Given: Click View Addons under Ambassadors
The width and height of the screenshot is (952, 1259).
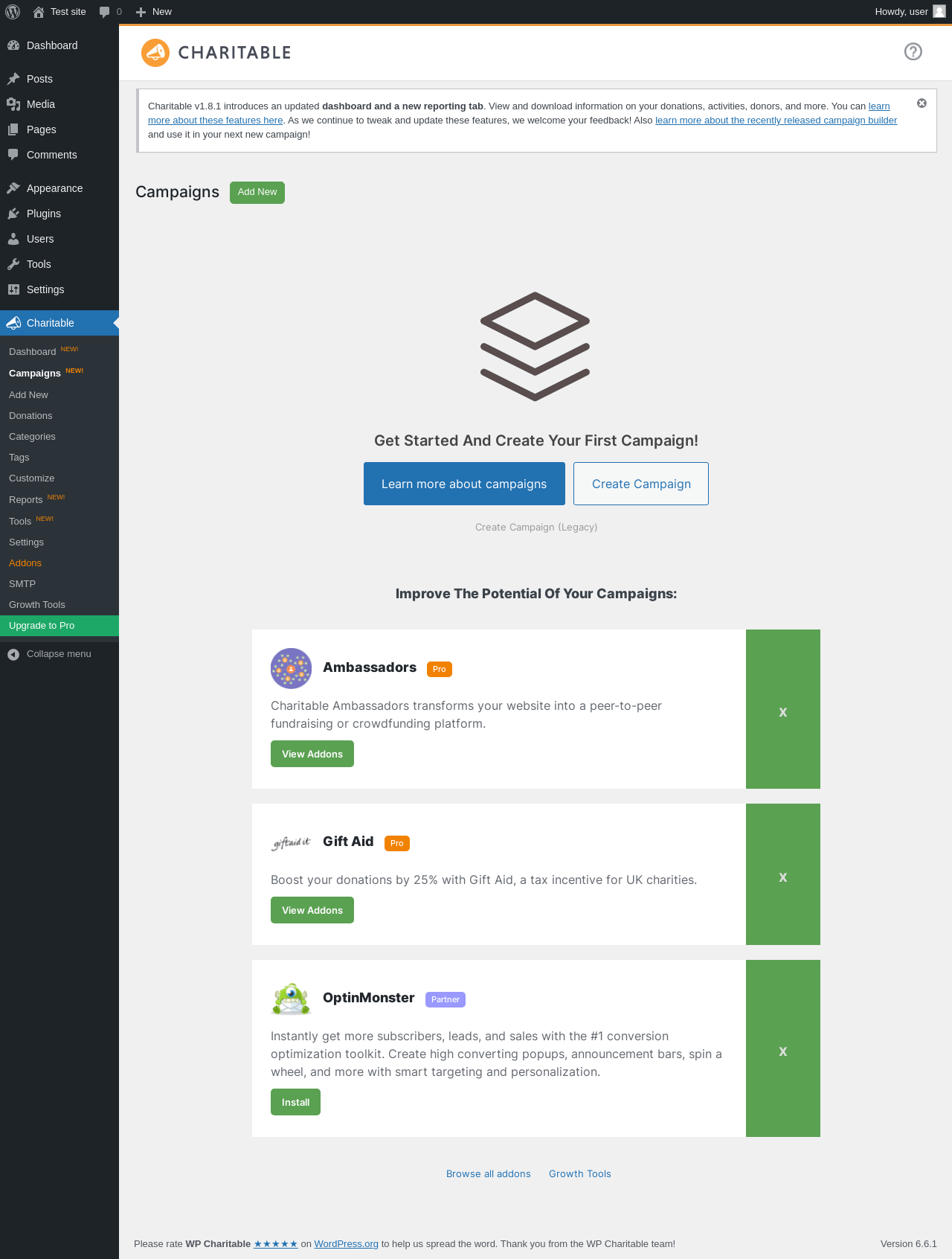Looking at the screenshot, I should (x=312, y=754).
